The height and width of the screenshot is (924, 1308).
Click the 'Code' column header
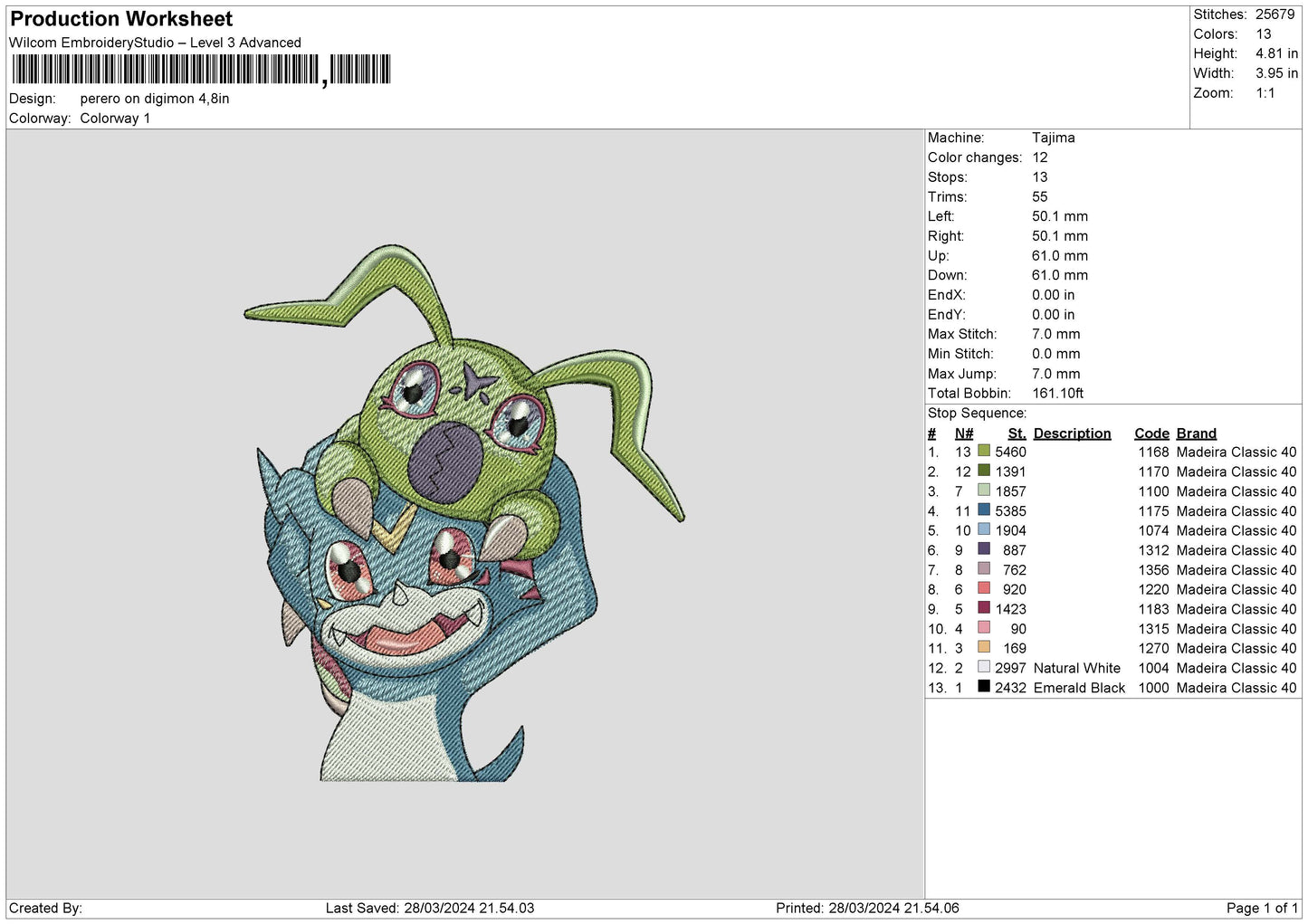[1151, 433]
